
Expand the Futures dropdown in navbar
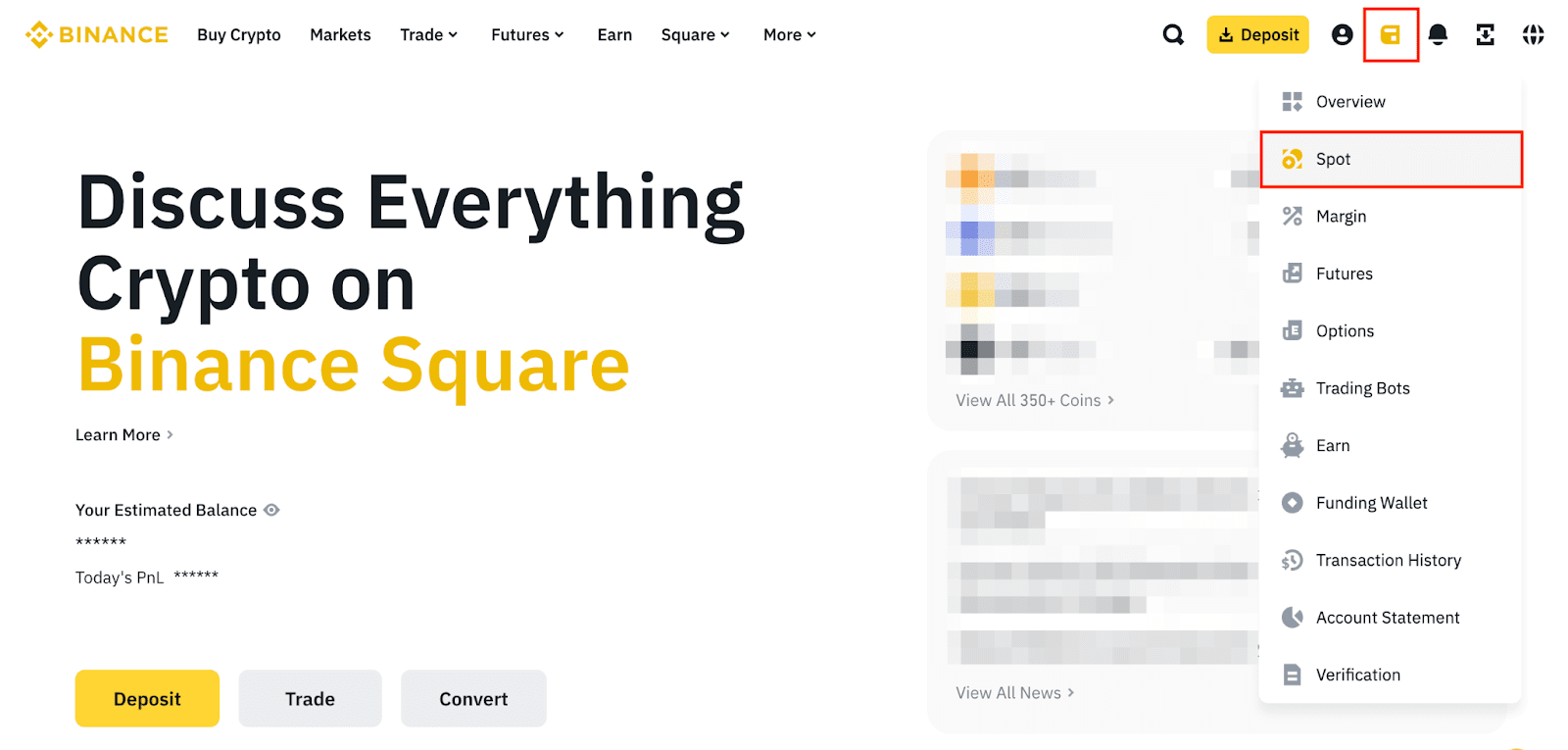coord(527,35)
